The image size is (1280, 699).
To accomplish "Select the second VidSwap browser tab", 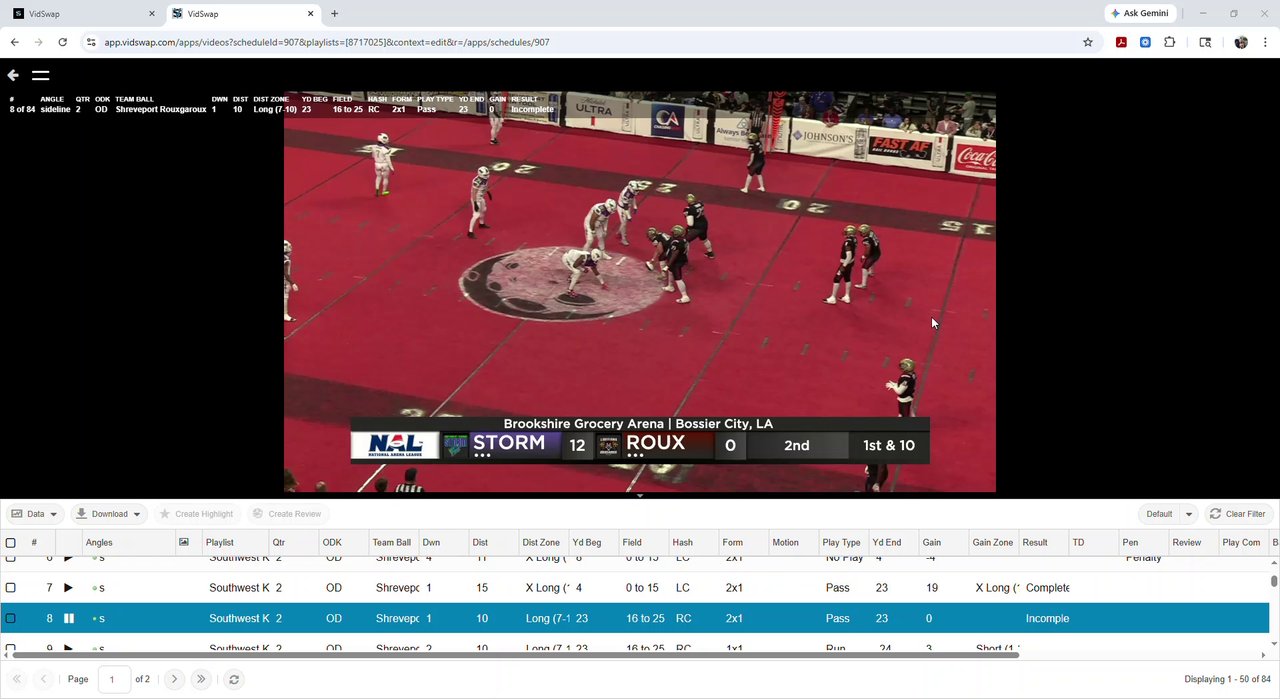I will 241,14.
